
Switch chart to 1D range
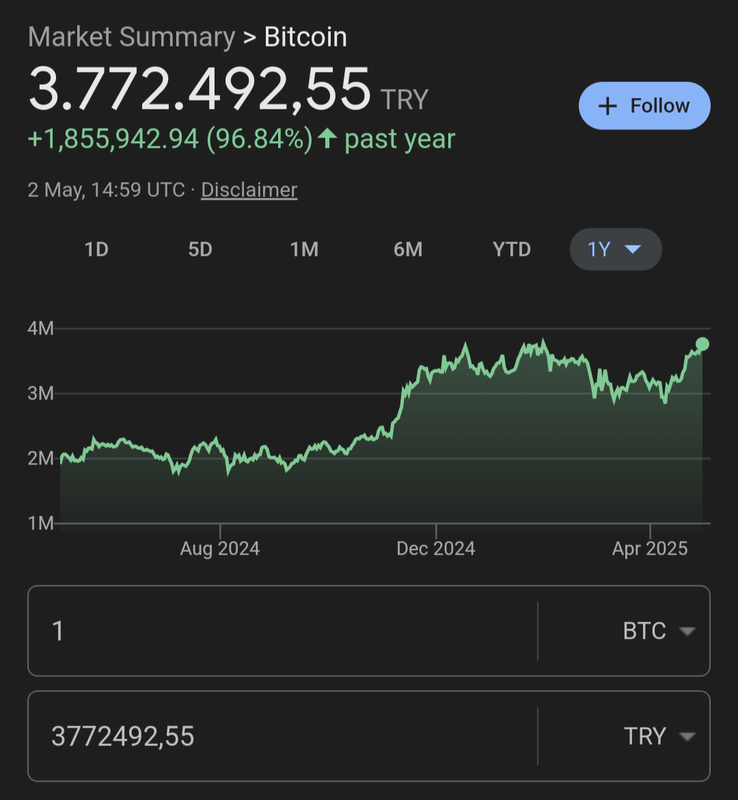96,249
